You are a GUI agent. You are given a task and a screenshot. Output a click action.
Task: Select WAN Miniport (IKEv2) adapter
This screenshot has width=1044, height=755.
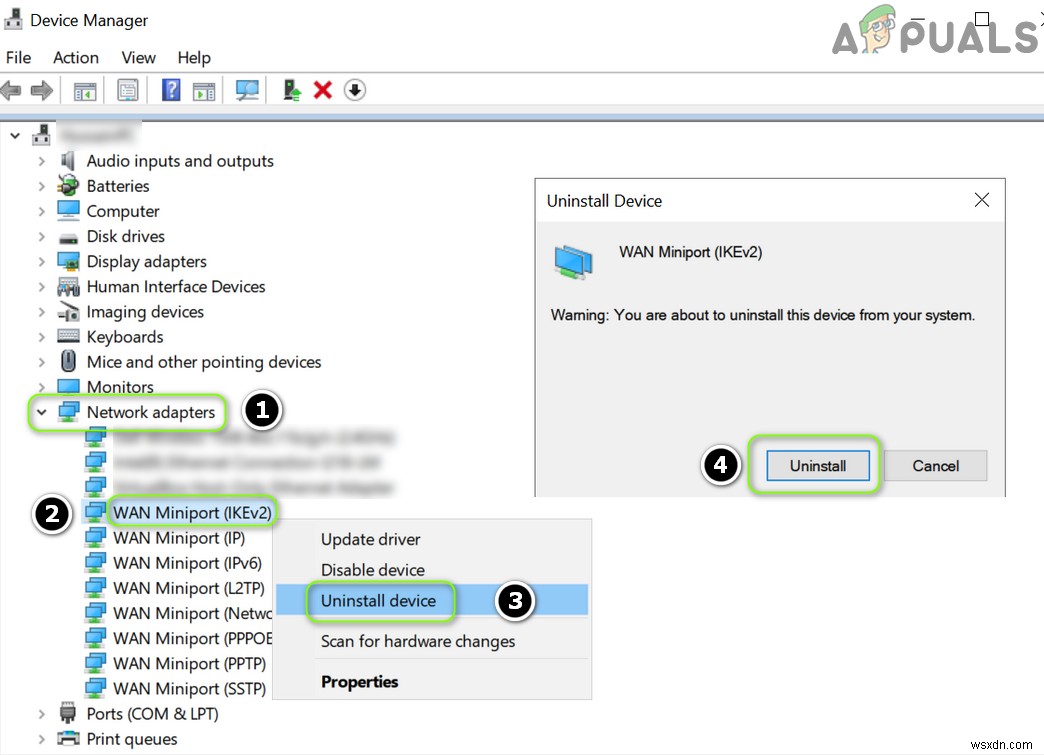(x=192, y=513)
